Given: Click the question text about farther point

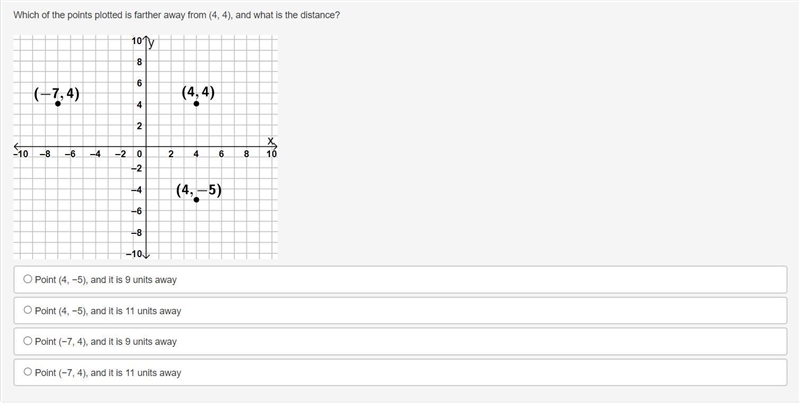Looking at the screenshot, I should 177,15.
